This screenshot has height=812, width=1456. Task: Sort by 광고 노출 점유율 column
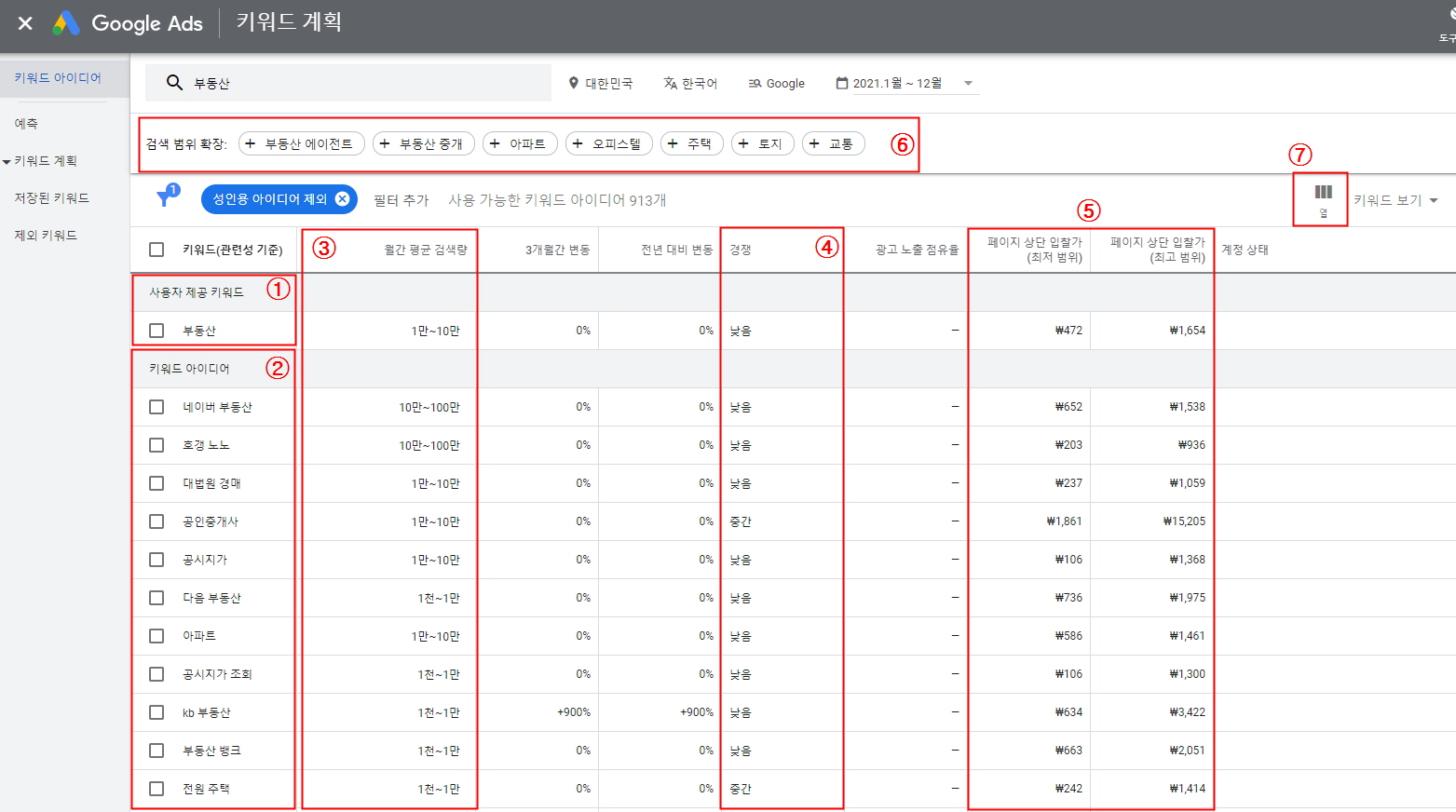point(917,250)
